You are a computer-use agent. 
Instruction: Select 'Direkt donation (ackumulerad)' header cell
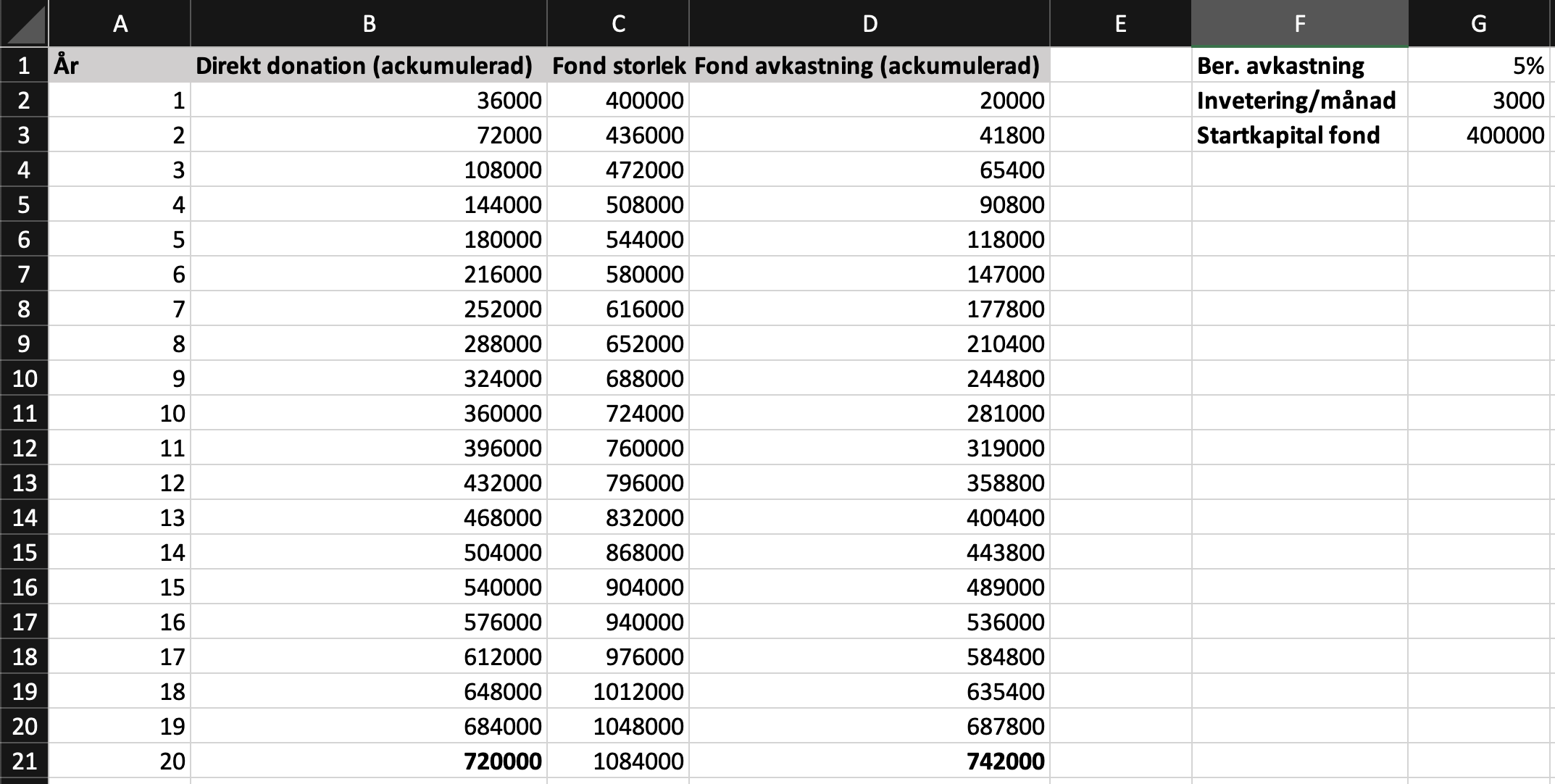(x=369, y=66)
